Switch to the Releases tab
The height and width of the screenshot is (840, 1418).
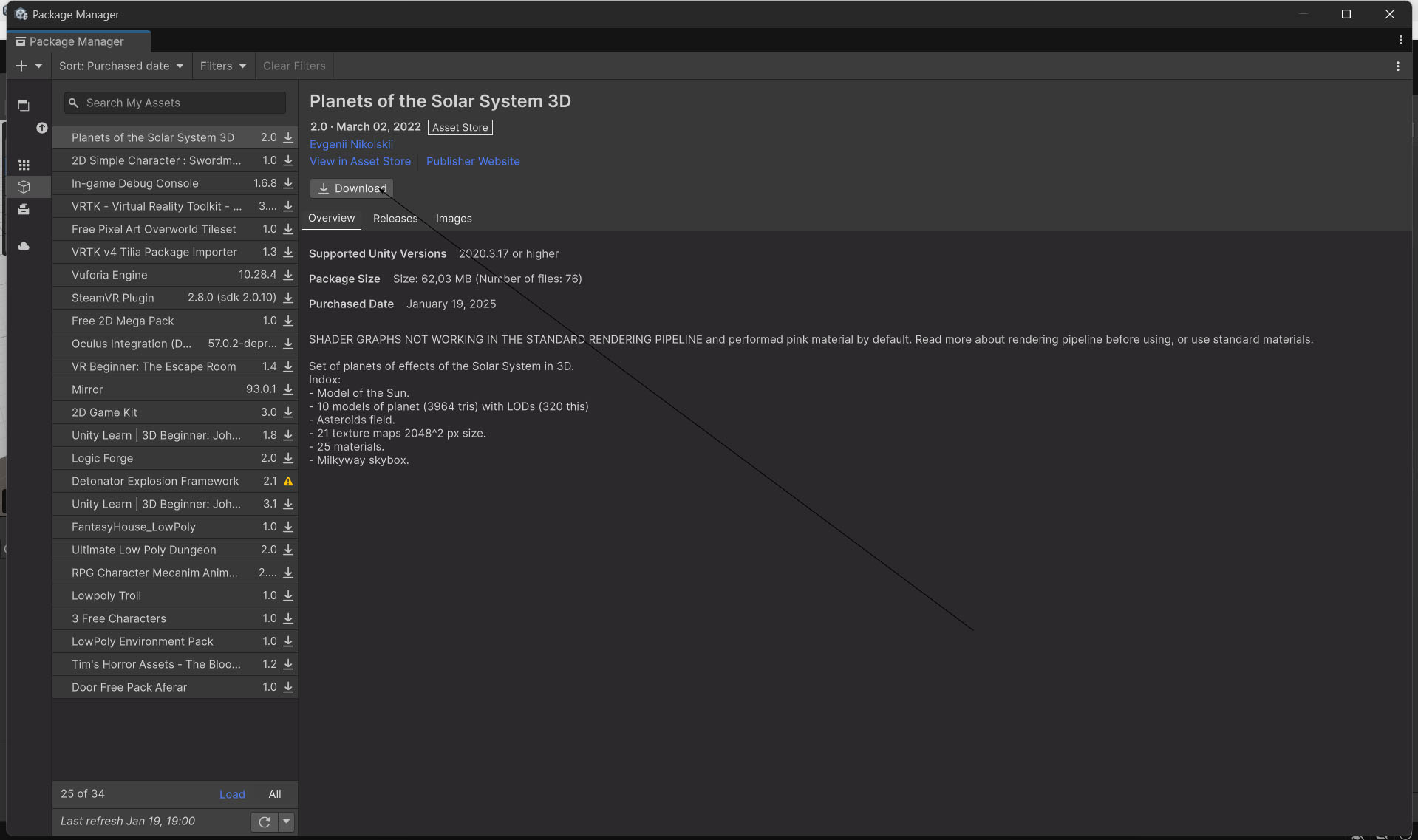pyautogui.click(x=395, y=219)
